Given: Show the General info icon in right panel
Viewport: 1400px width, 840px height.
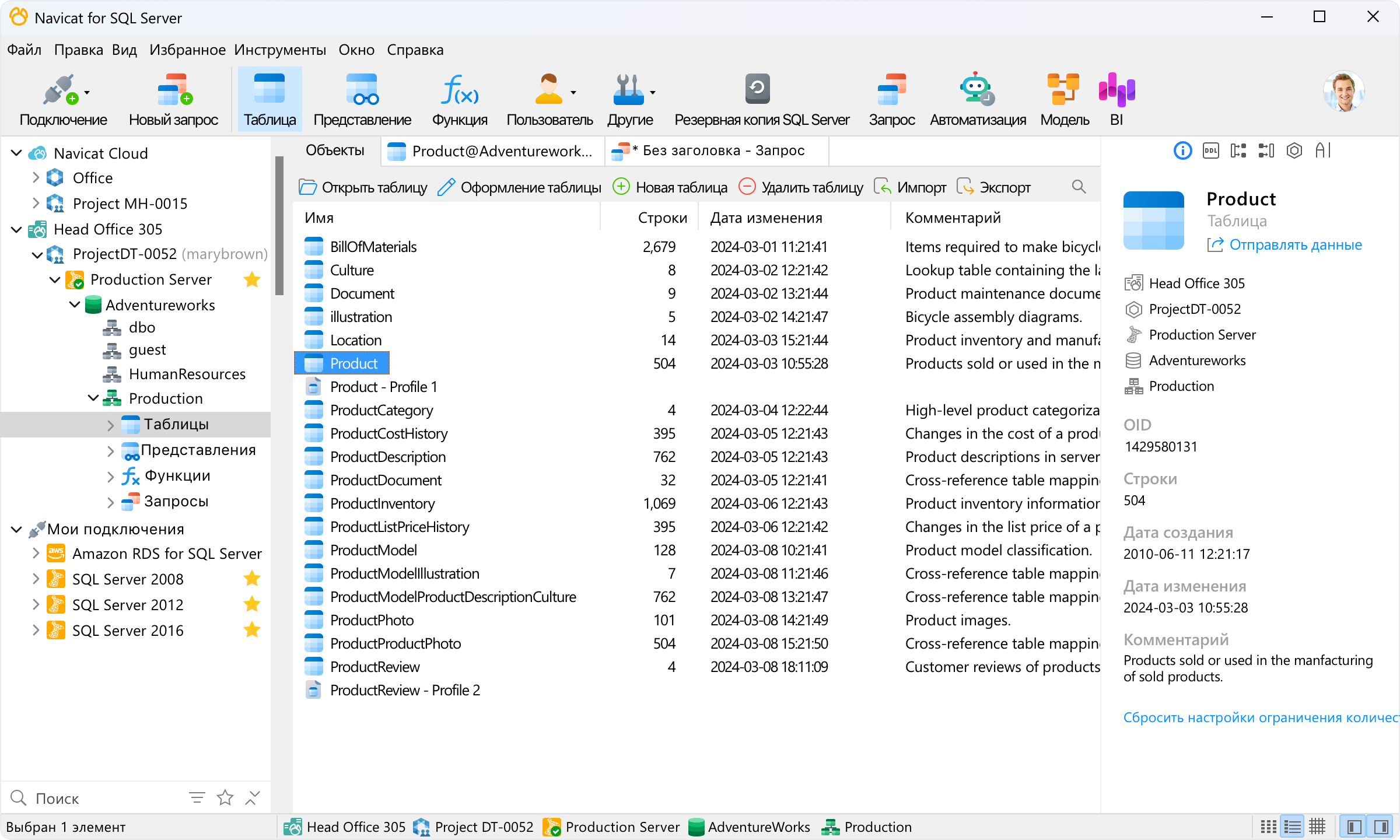Looking at the screenshot, I should 1182,151.
